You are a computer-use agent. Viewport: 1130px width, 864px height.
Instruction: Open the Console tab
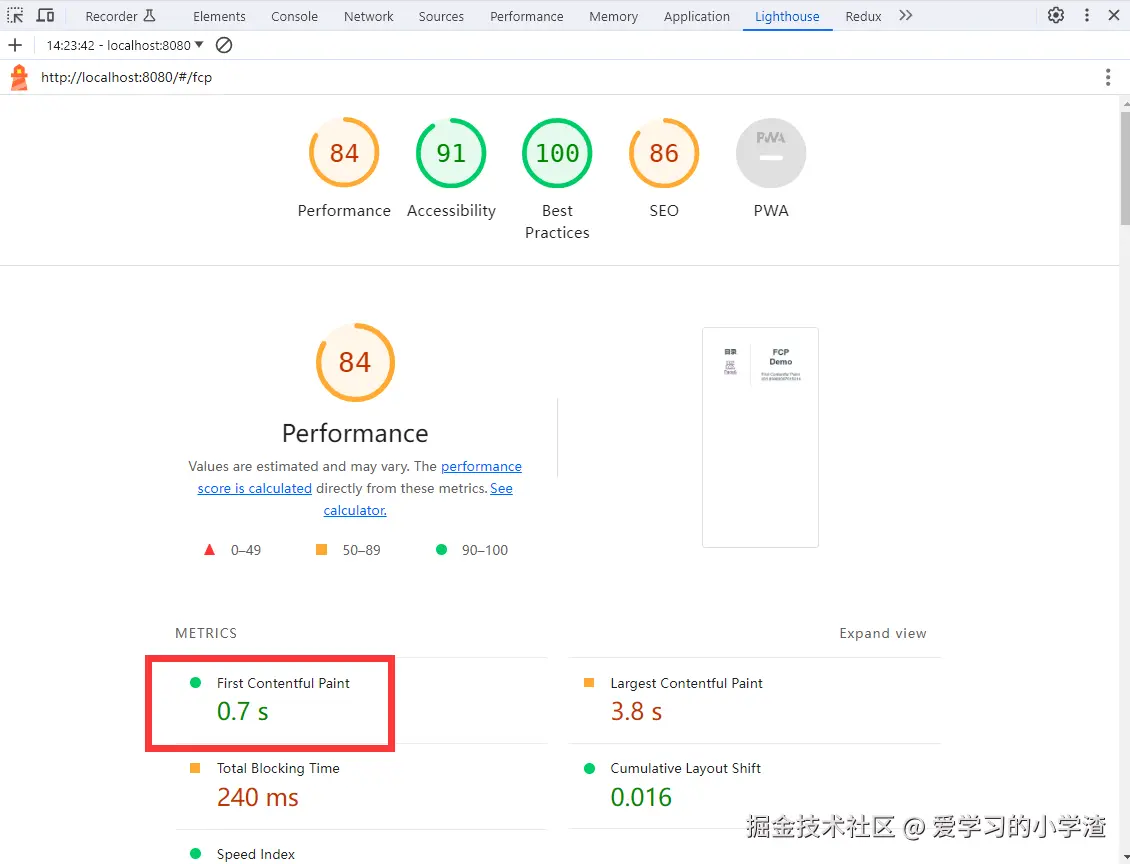(294, 16)
